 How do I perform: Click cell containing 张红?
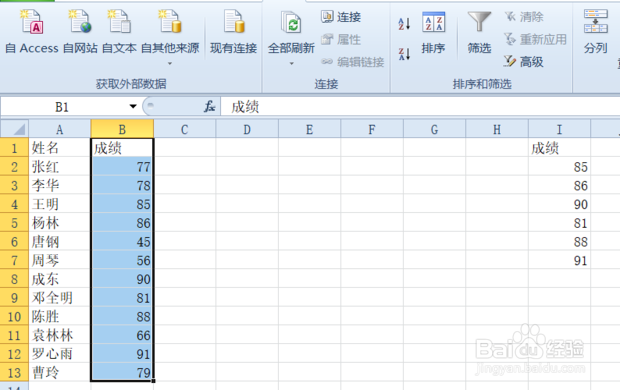(60, 167)
